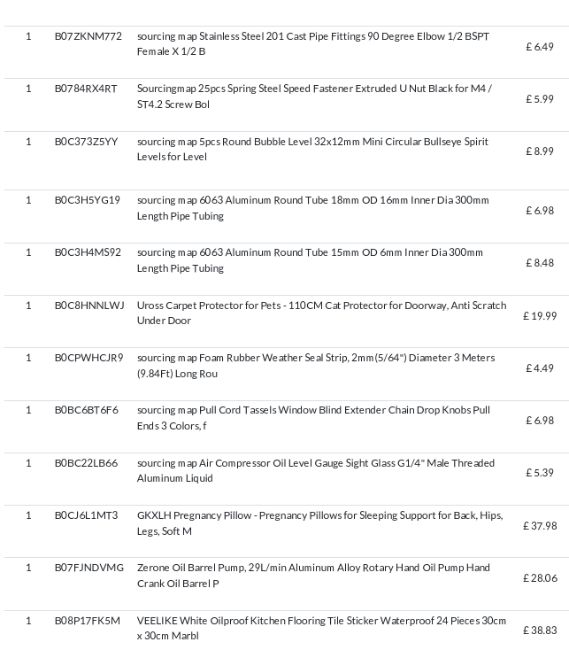Select the Spring Steel Speed Fastener item
This screenshot has width=569, height=650.
click(314, 96)
